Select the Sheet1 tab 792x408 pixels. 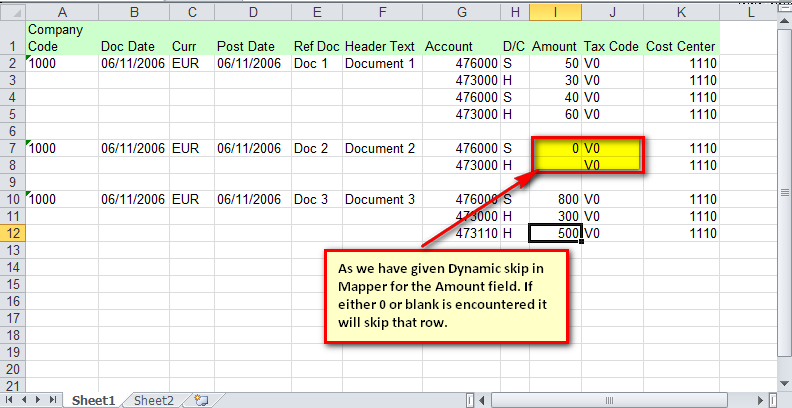pyautogui.click(x=93, y=400)
